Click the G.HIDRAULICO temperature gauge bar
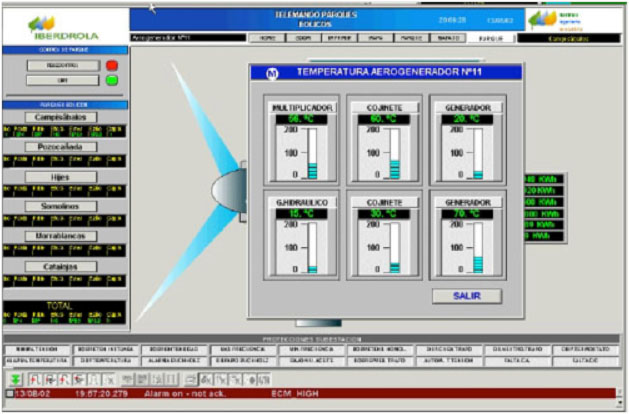 point(312,248)
